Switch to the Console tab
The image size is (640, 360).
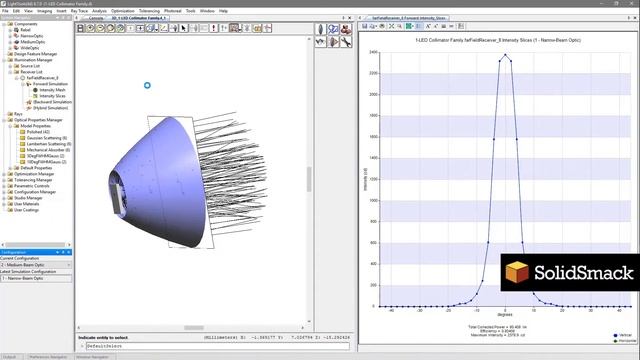point(96,18)
